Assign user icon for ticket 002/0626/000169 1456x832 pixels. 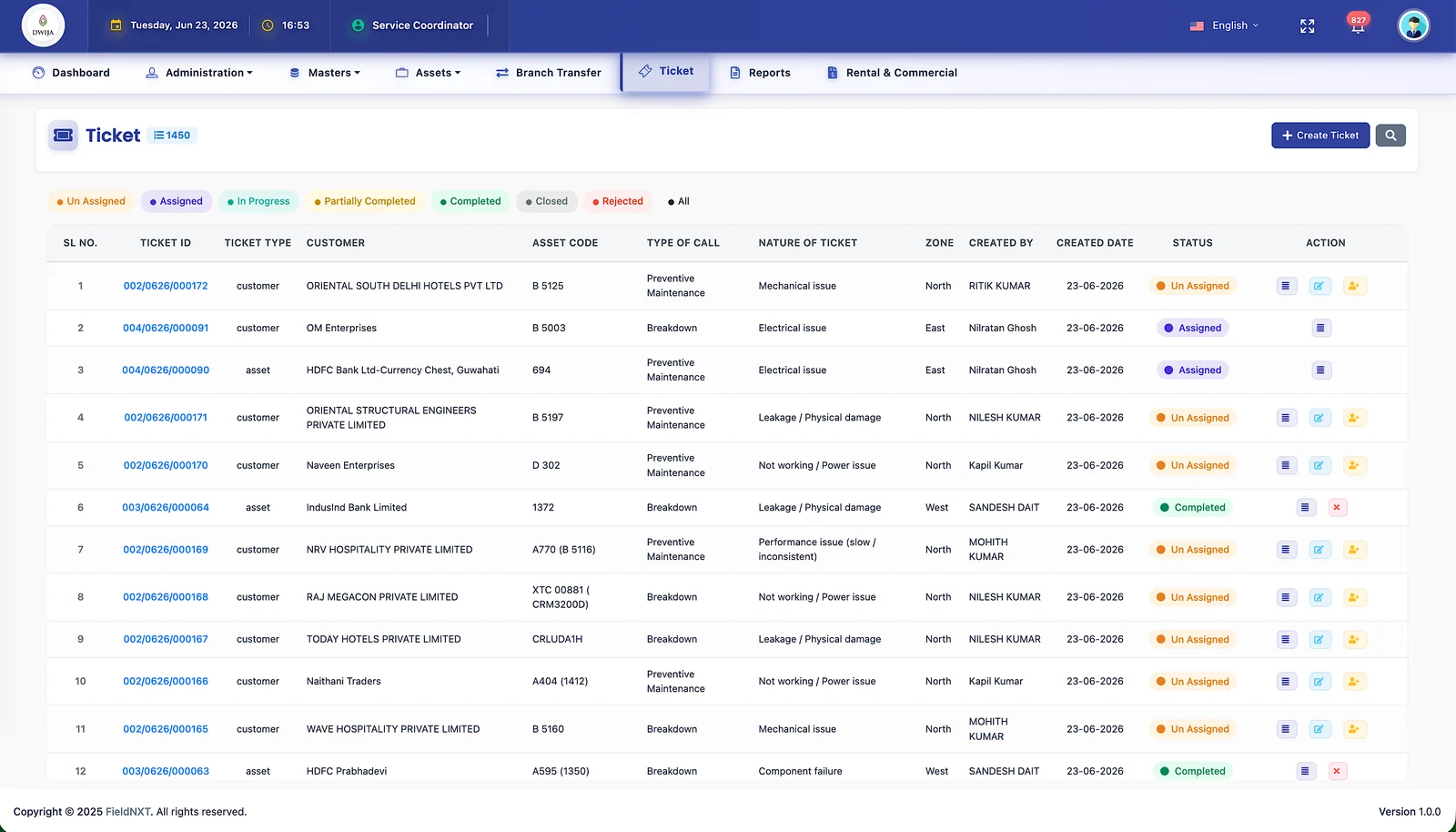pyautogui.click(x=1353, y=550)
